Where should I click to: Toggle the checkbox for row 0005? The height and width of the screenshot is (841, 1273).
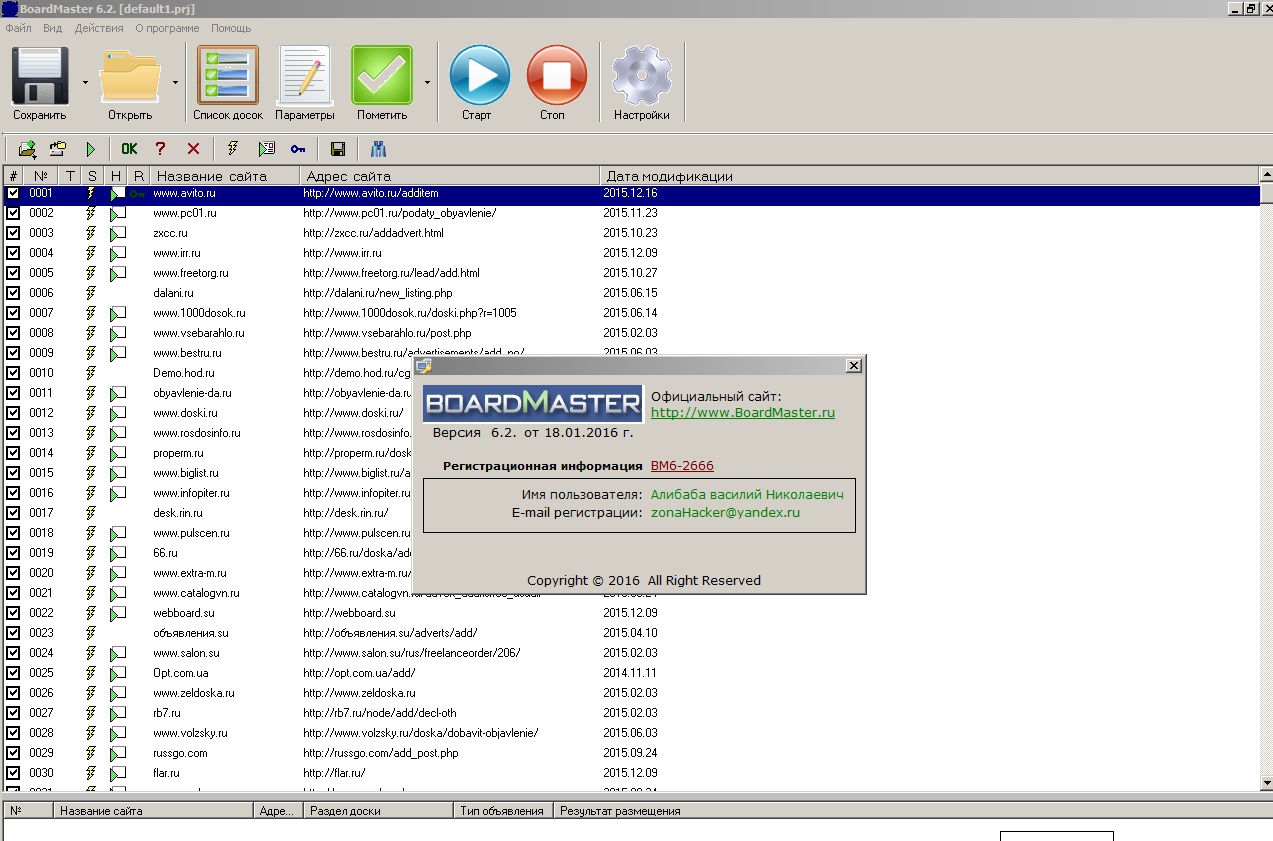[x=13, y=273]
